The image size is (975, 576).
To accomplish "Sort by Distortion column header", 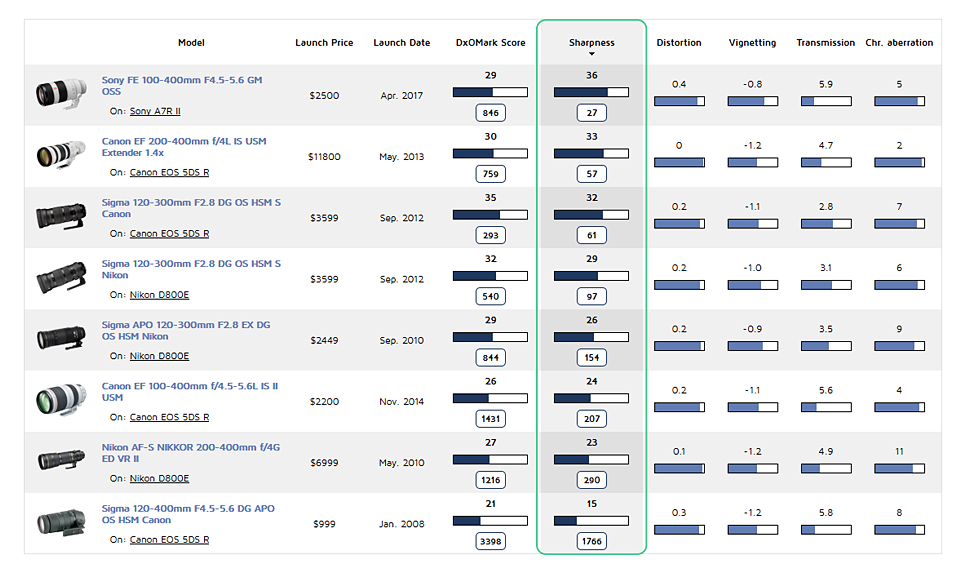I will [x=679, y=43].
